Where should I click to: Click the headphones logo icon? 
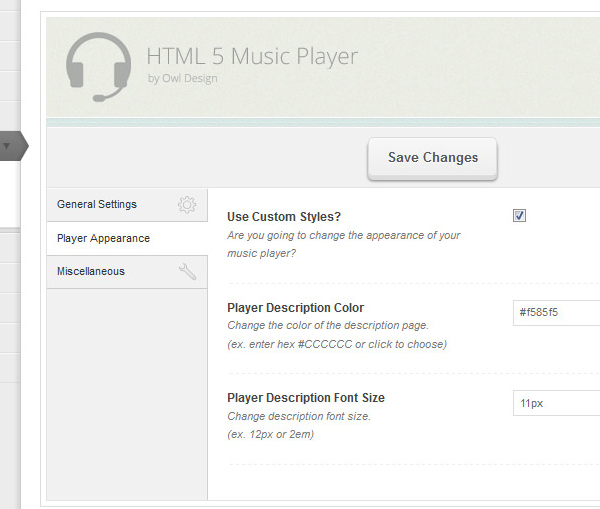[99, 67]
